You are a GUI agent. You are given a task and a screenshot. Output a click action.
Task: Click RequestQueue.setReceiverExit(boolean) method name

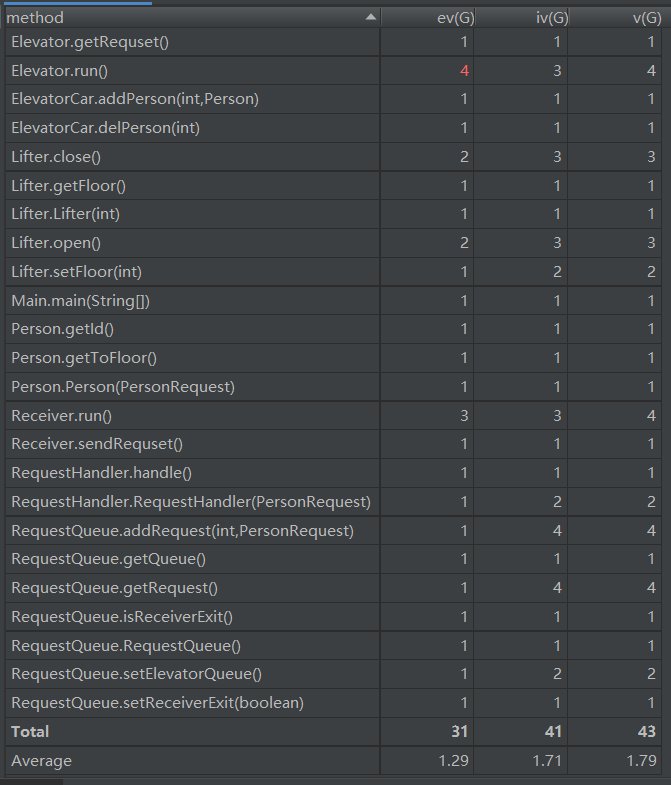pyautogui.click(x=158, y=702)
